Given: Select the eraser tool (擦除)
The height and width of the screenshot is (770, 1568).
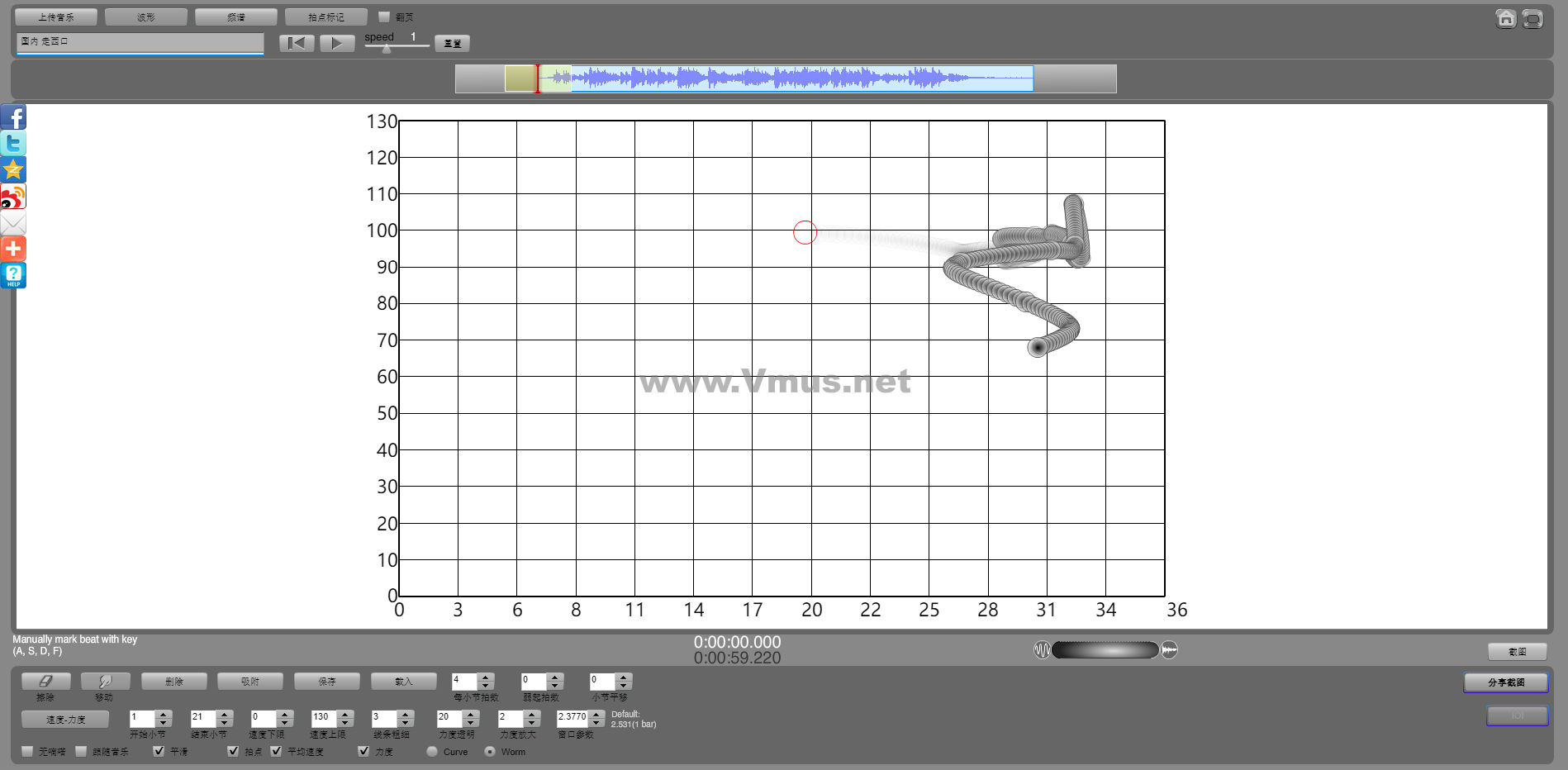Looking at the screenshot, I should (x=45, y=682).
